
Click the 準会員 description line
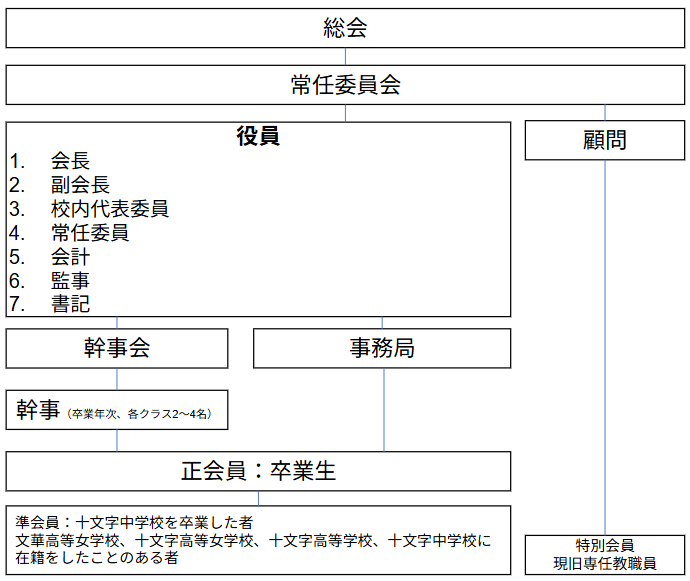pos(134,522)
